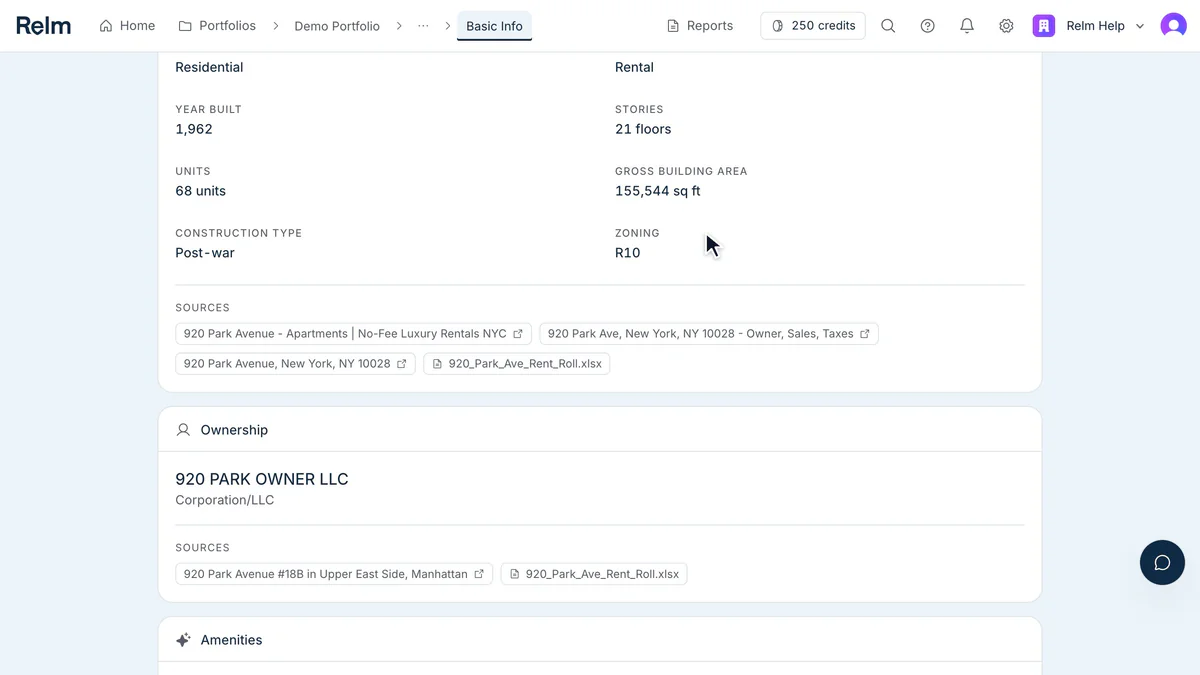
Task: Click file icon on Ownership rent roll chip
Action: (x=515, y=574)
